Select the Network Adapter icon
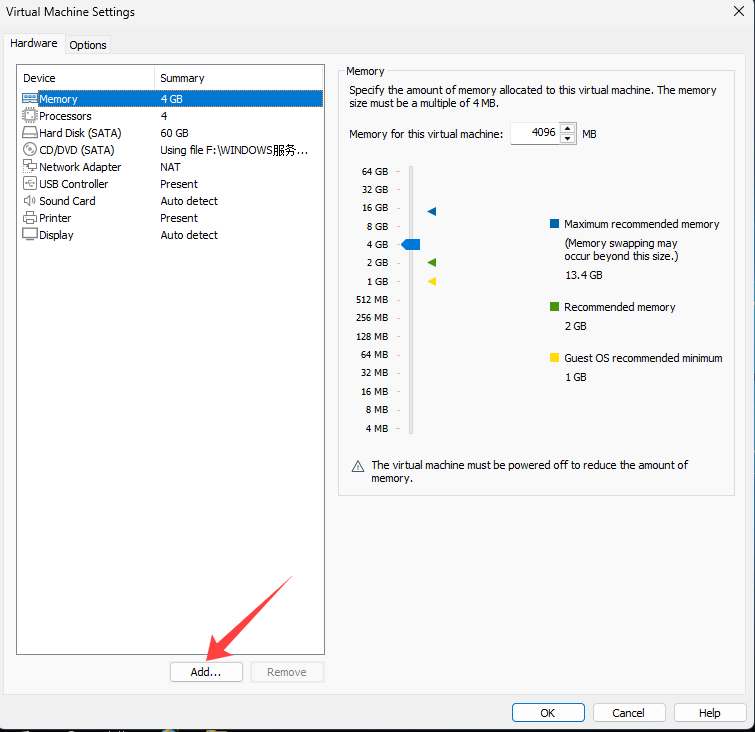755x732 pixels. pos(30,167)
